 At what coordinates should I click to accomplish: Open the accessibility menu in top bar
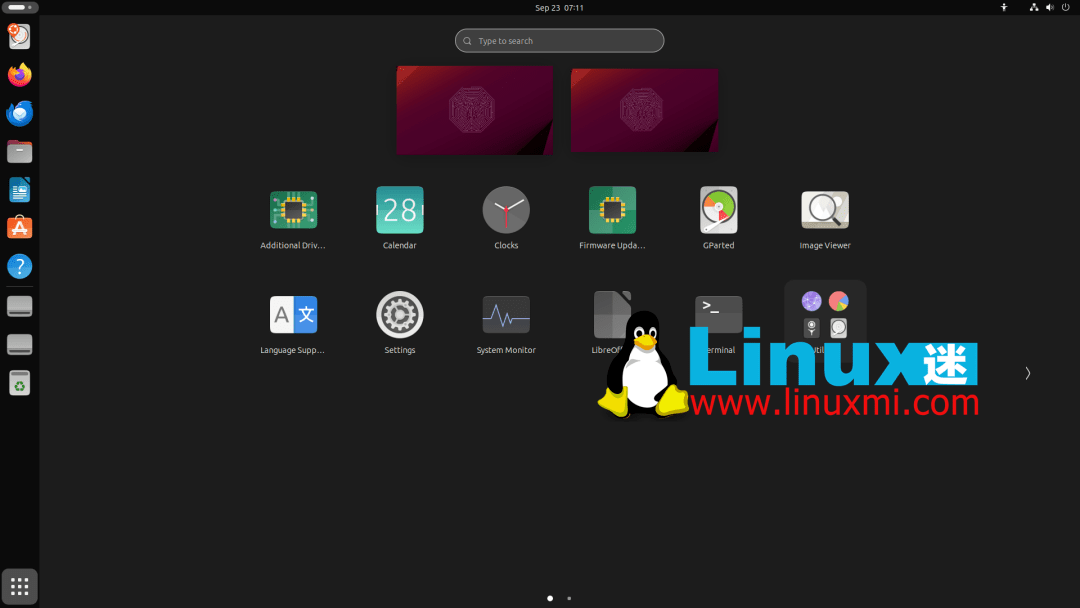click(x=1004, y=8)
